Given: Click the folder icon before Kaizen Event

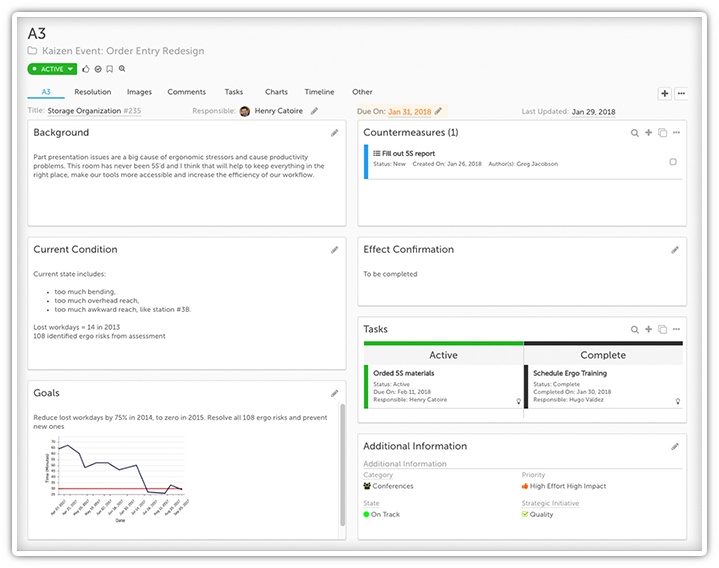Looking at the screenshot, I should tap(32, 50).
